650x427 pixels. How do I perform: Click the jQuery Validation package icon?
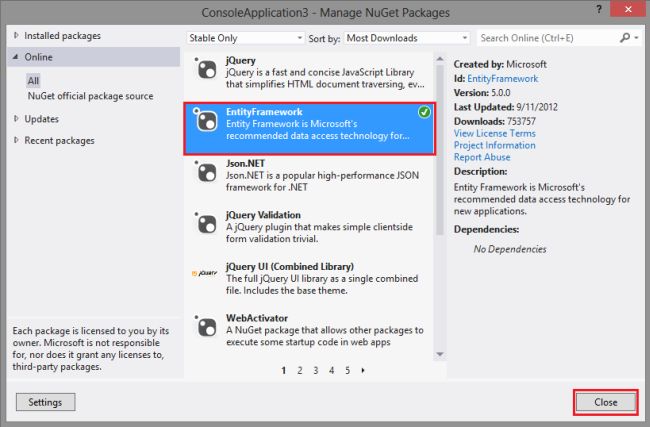tap(206, 224)
